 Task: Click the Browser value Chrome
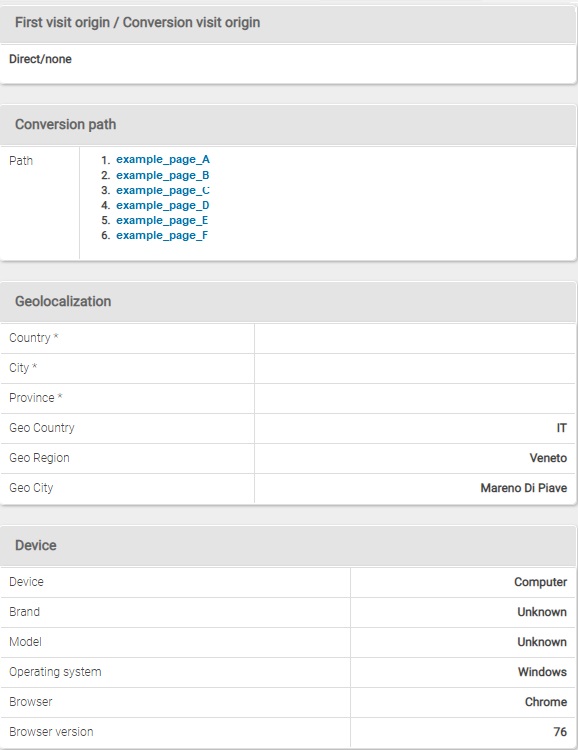tap(546, 702)
